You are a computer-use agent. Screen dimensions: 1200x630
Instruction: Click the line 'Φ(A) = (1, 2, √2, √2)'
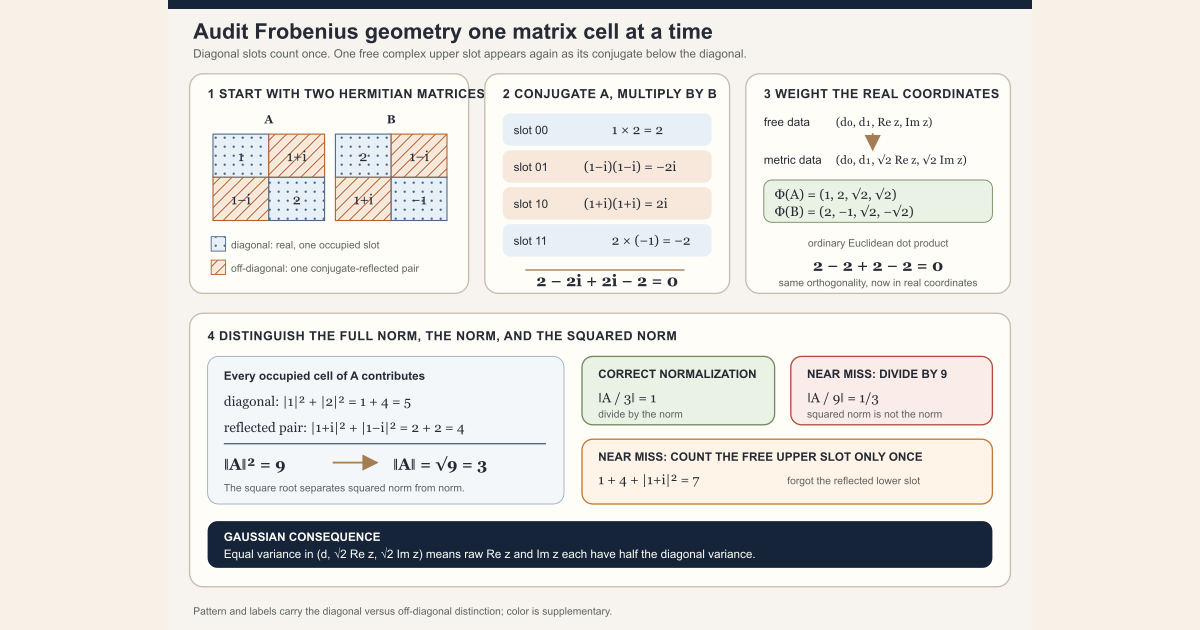click(x=835, y=195)
